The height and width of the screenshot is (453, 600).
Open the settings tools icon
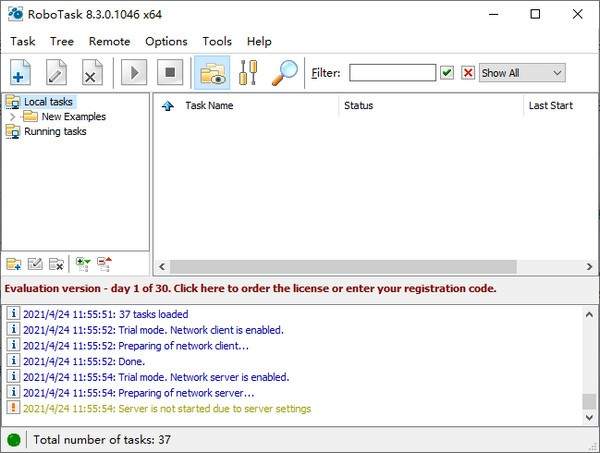[x=249, y=73]
